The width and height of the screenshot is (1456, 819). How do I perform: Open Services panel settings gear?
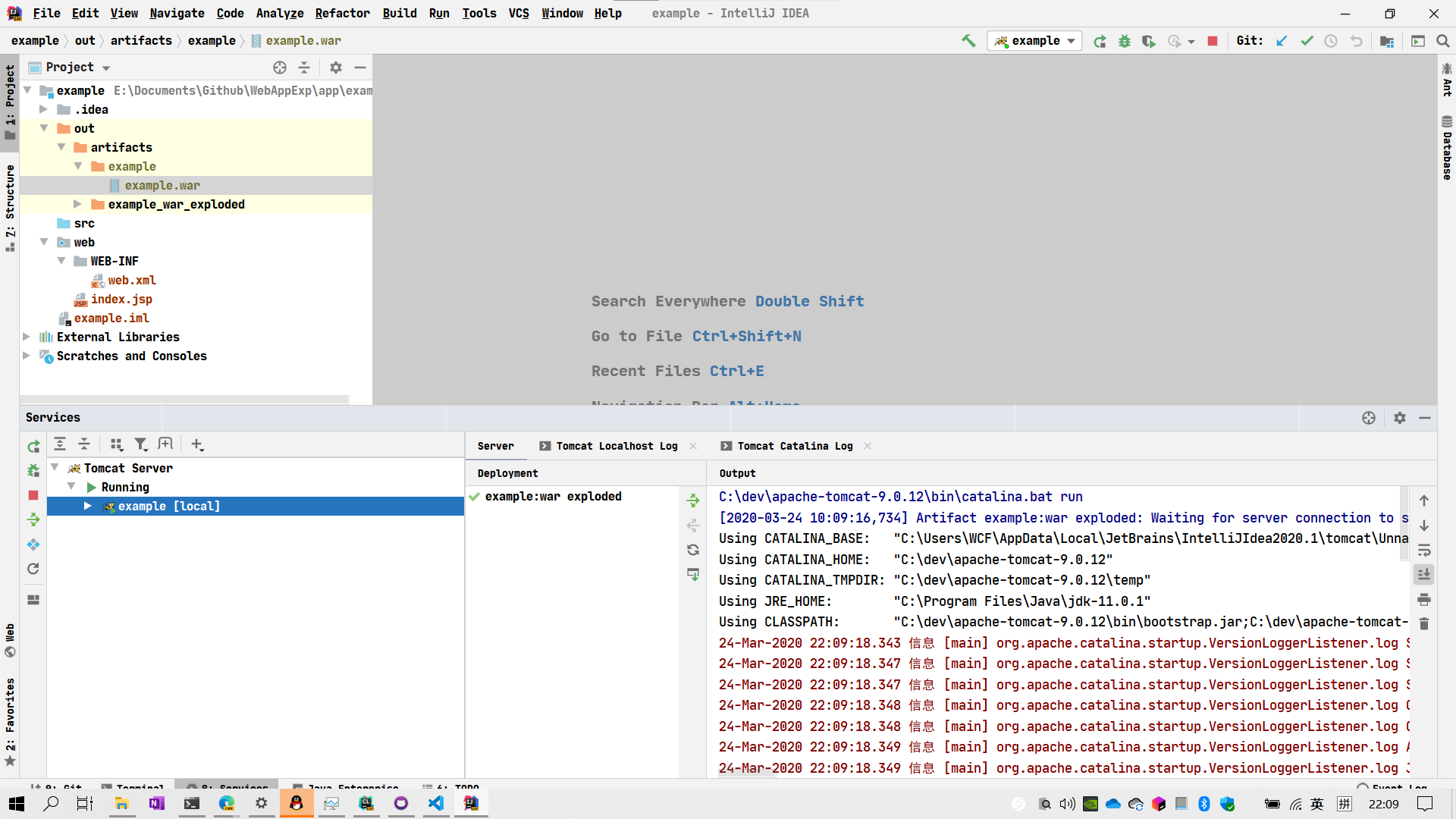pyautogui.click(x=1400, y=418)
